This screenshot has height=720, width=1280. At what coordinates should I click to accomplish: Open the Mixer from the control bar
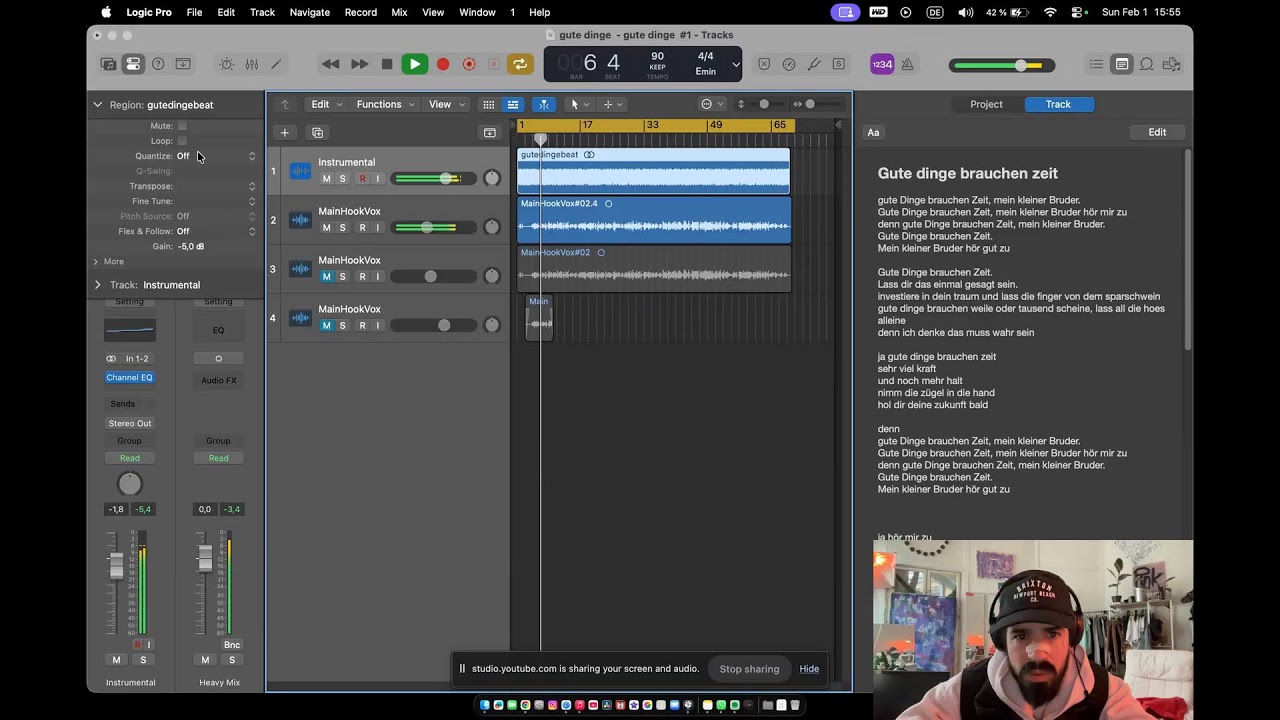click(x=251, y=64)
